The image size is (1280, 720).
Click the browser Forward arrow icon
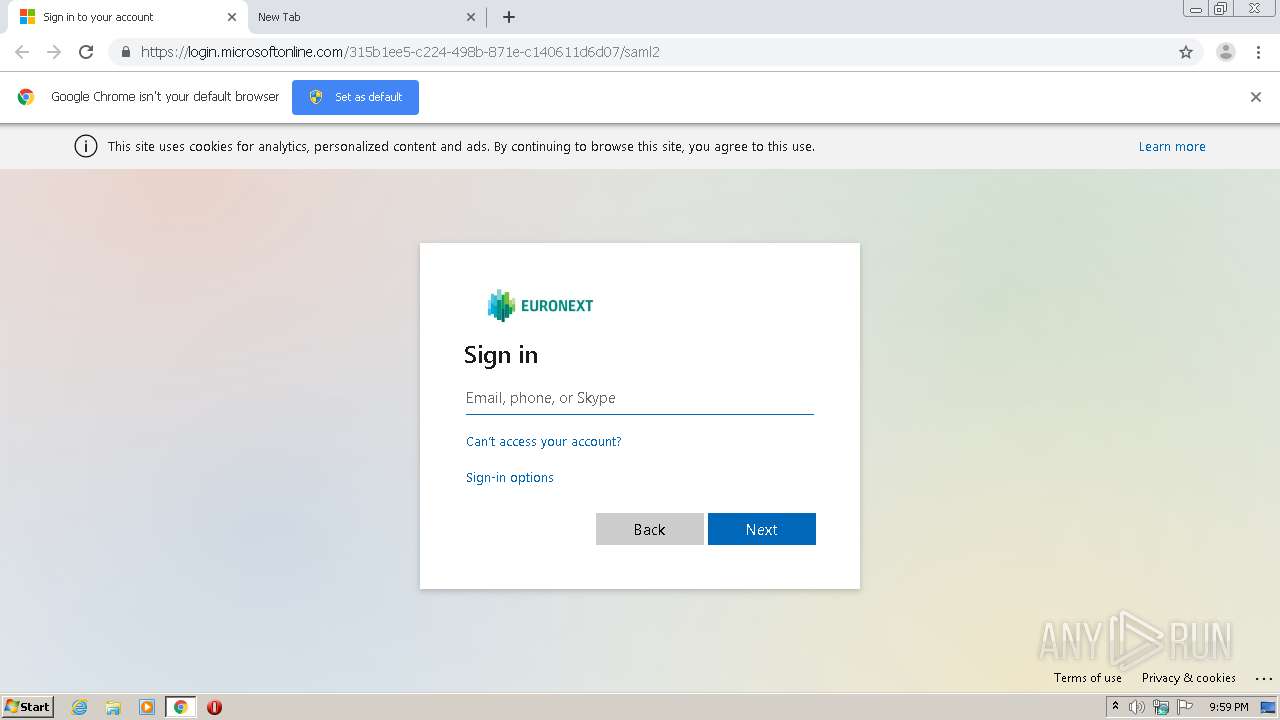point(54,52)
